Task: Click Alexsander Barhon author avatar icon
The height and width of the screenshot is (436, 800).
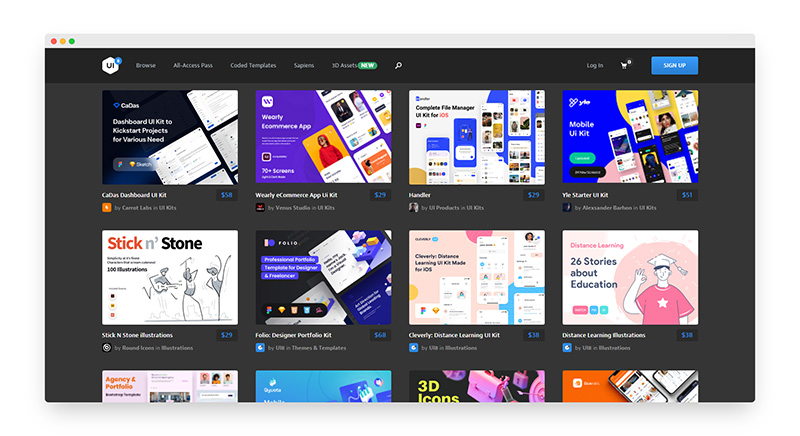Action: [567, 208]
